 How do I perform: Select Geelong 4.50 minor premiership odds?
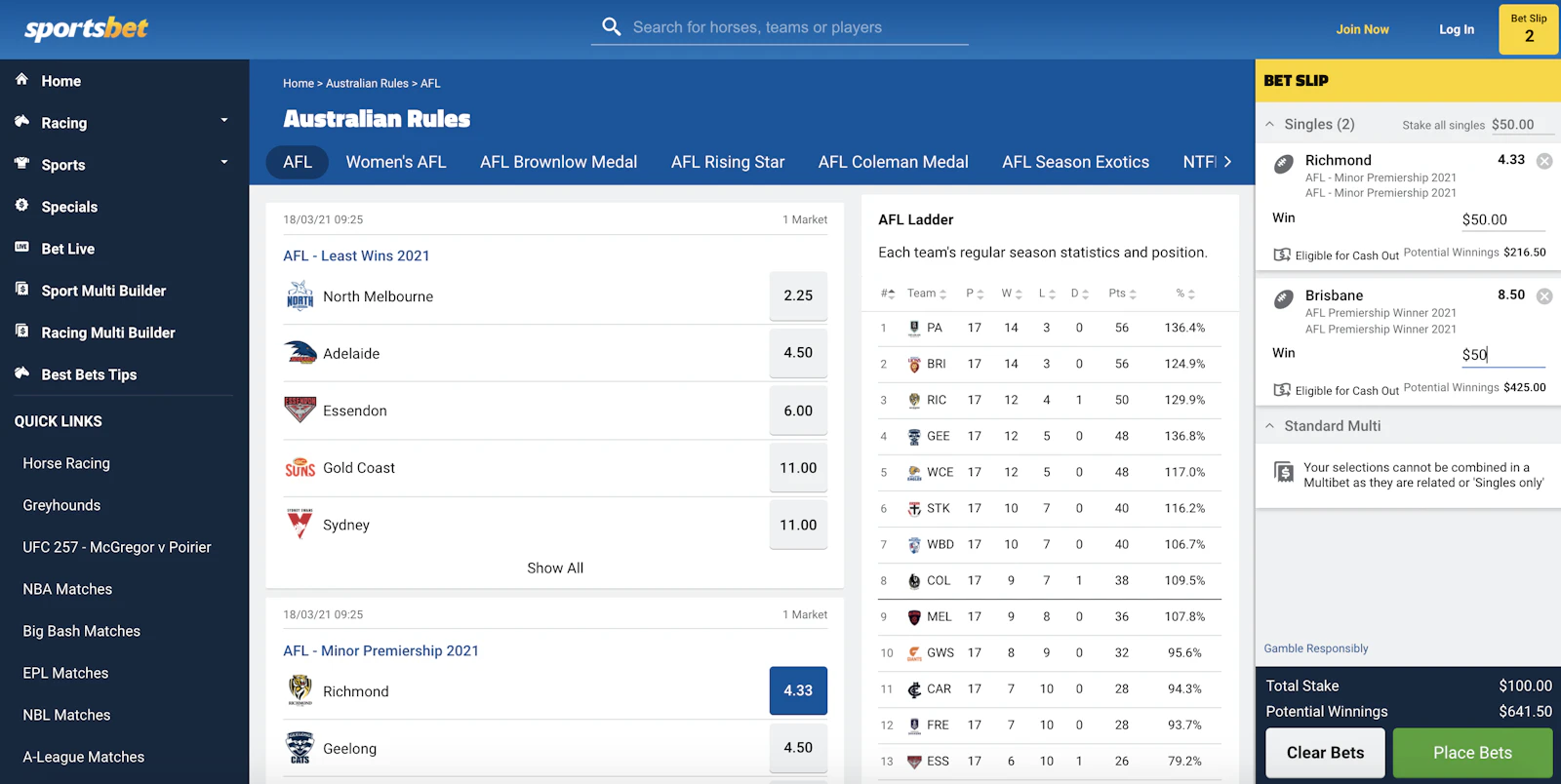click(798, 748)
